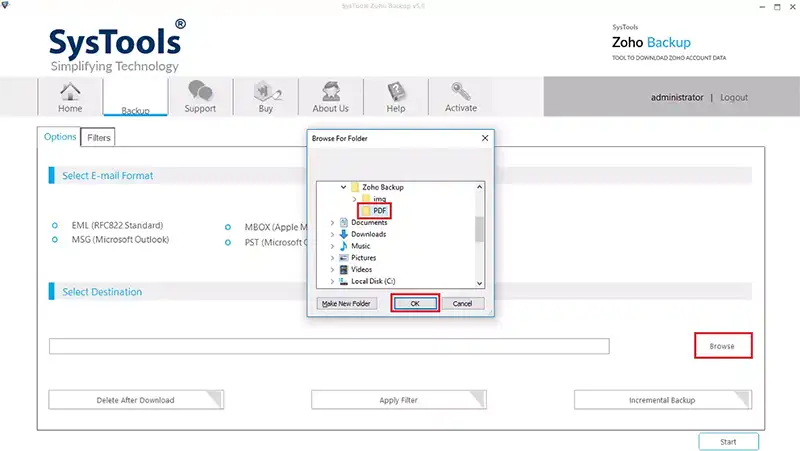Click the Apply Filter button
Image resolution: width=800 pixels, height=451 pixels.
click(x=398, y=400)
